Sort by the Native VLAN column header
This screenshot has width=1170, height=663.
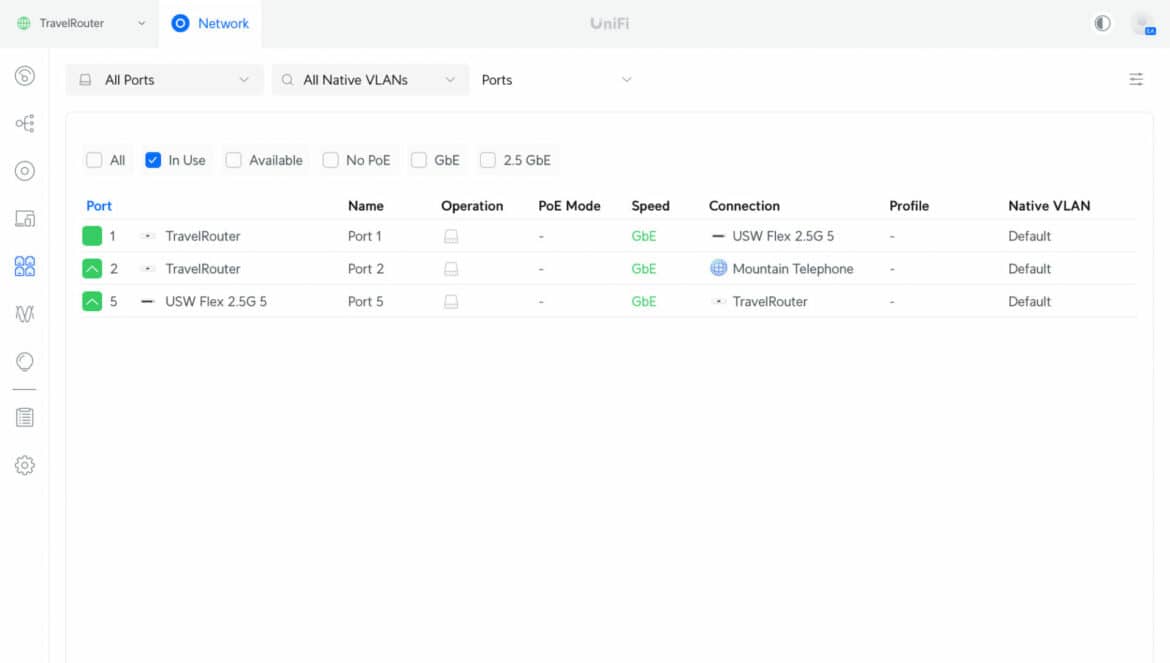click(1049, 206)
